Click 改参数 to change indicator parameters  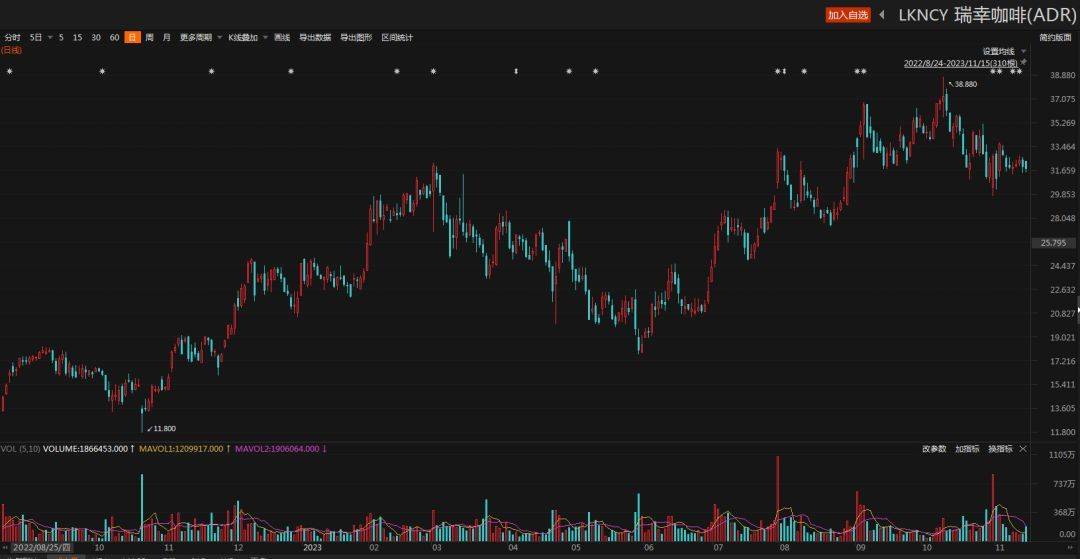tap(934, 449)
